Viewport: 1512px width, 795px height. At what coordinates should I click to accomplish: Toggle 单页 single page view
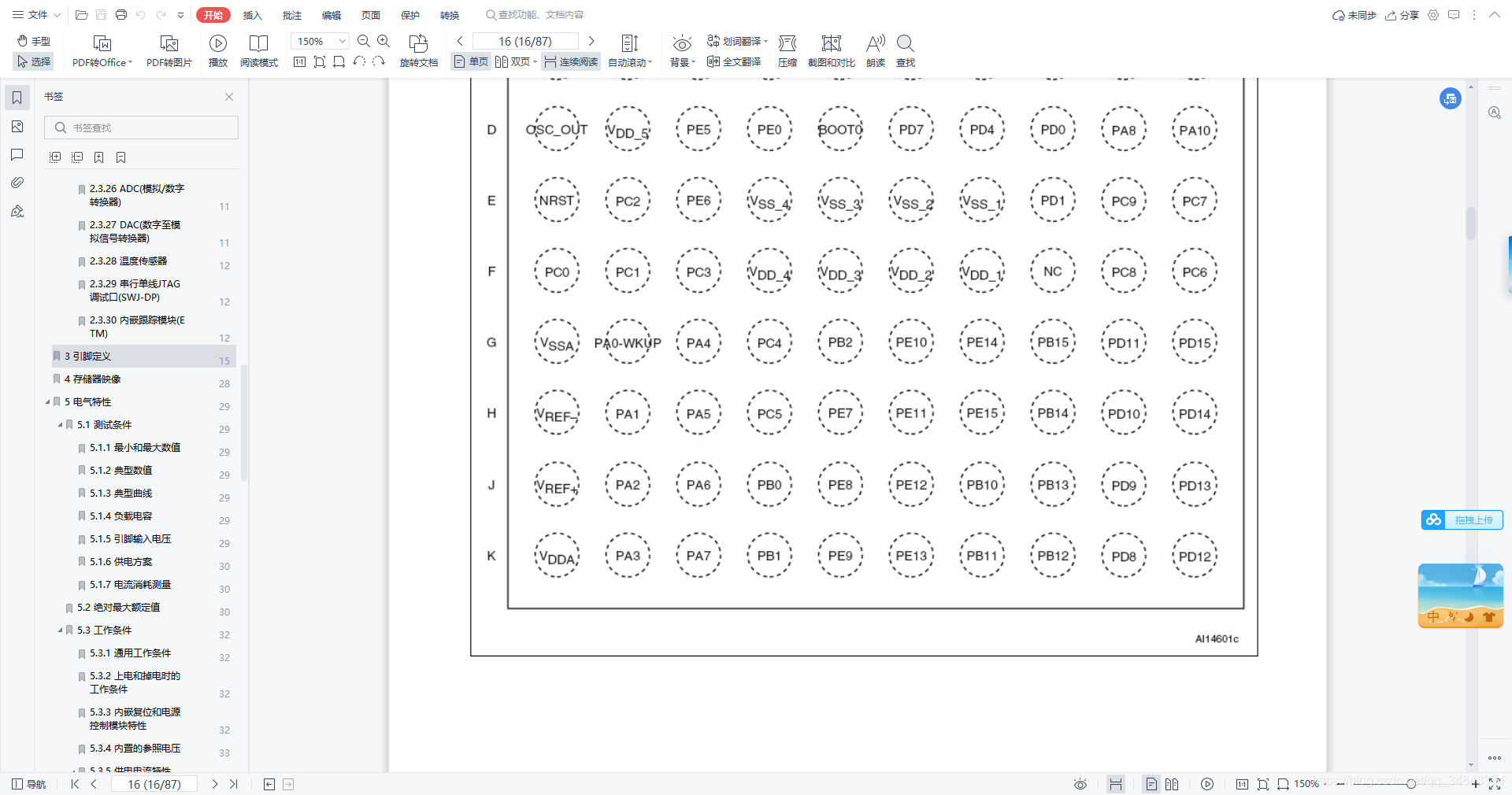tap(471, 61)
